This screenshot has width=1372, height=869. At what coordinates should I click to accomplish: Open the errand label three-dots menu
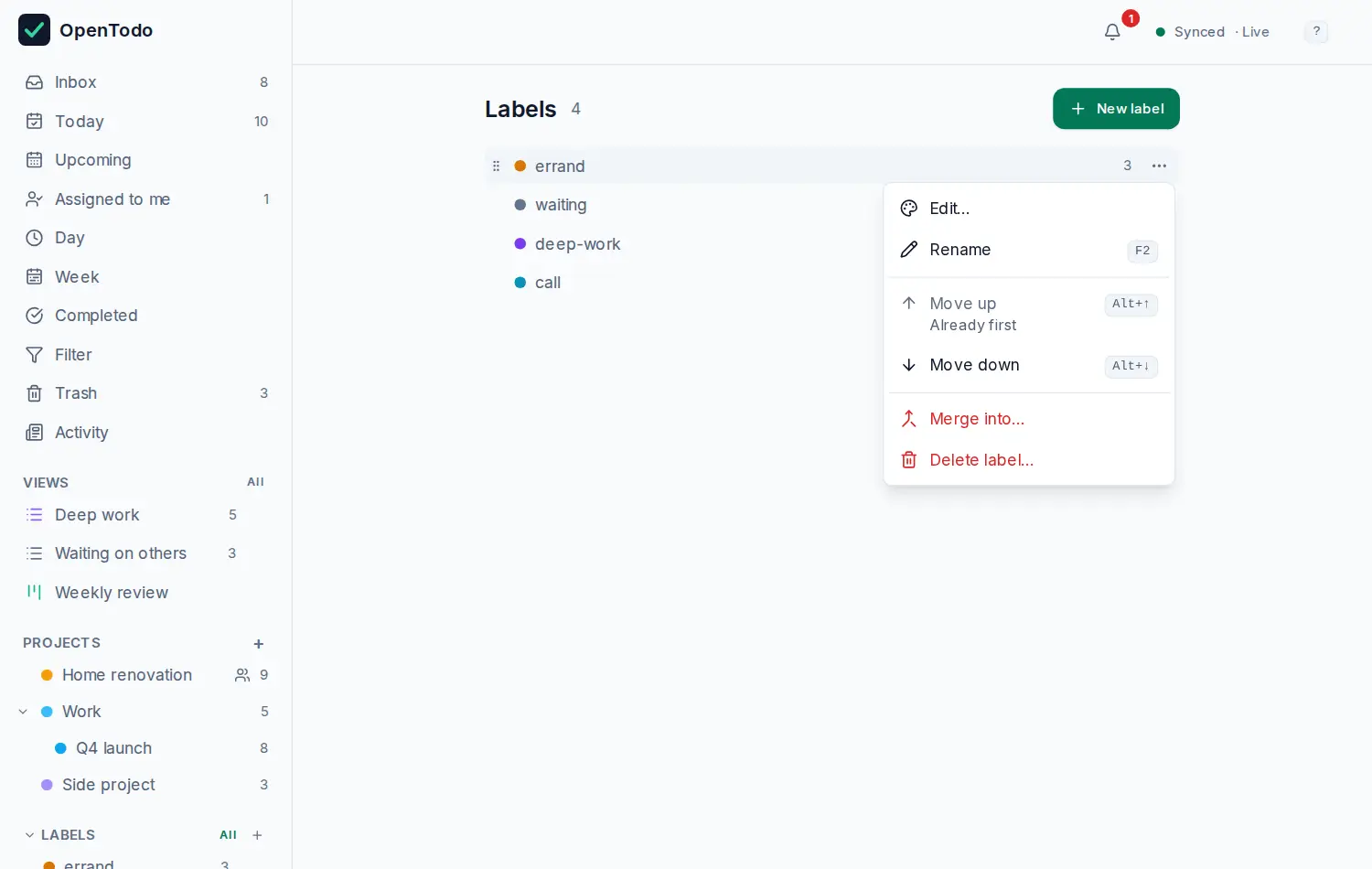[1159, 166]
